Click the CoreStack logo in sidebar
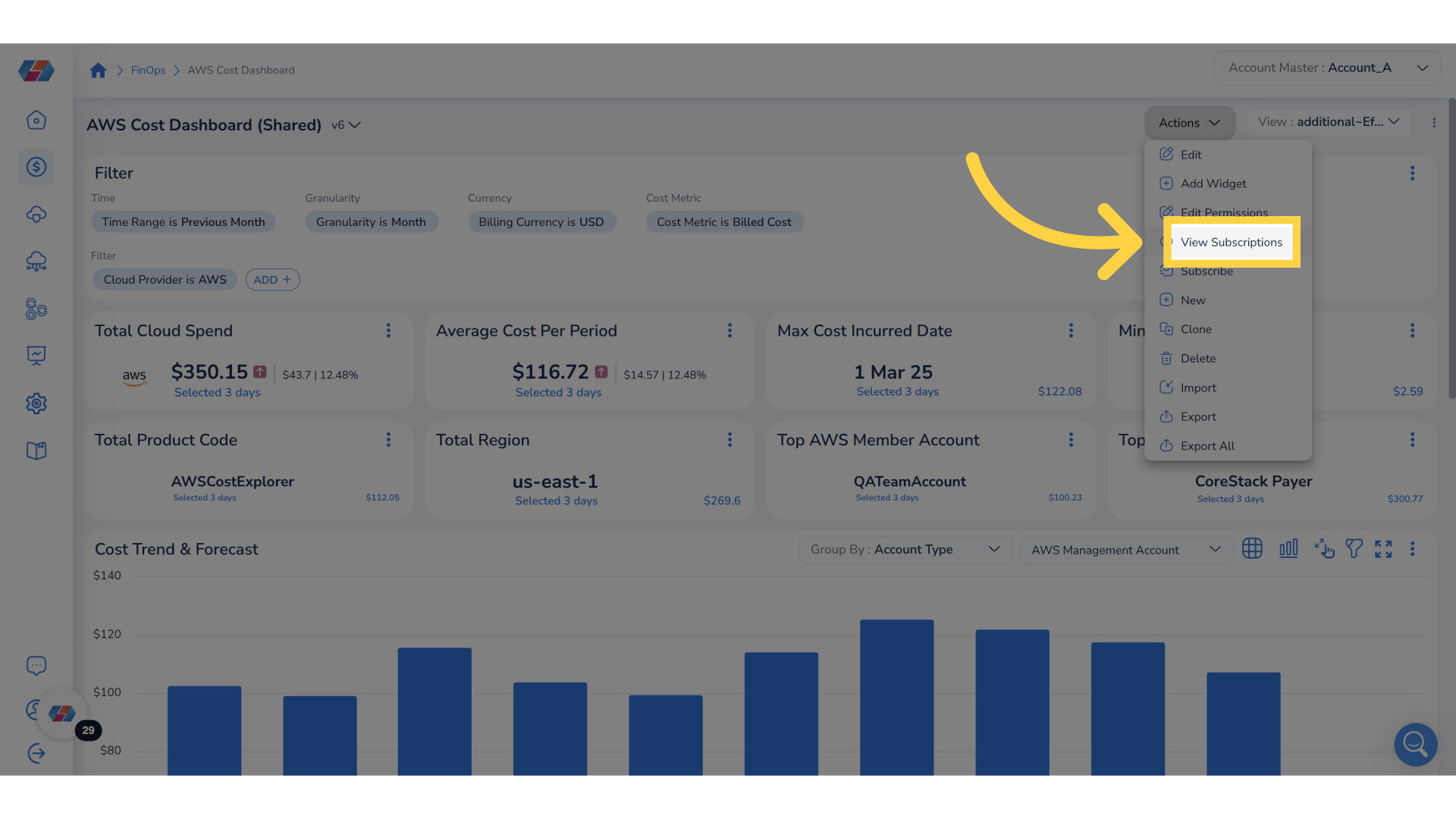 pyautogui.click(x=36, y=71)
